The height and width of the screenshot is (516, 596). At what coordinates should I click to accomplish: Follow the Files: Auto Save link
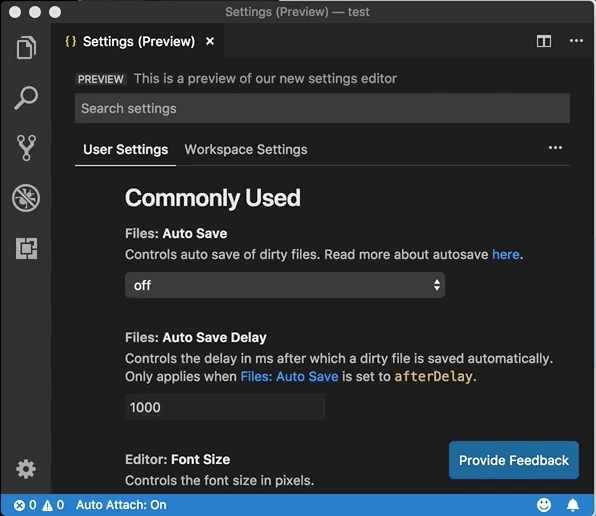pos(289,377)
